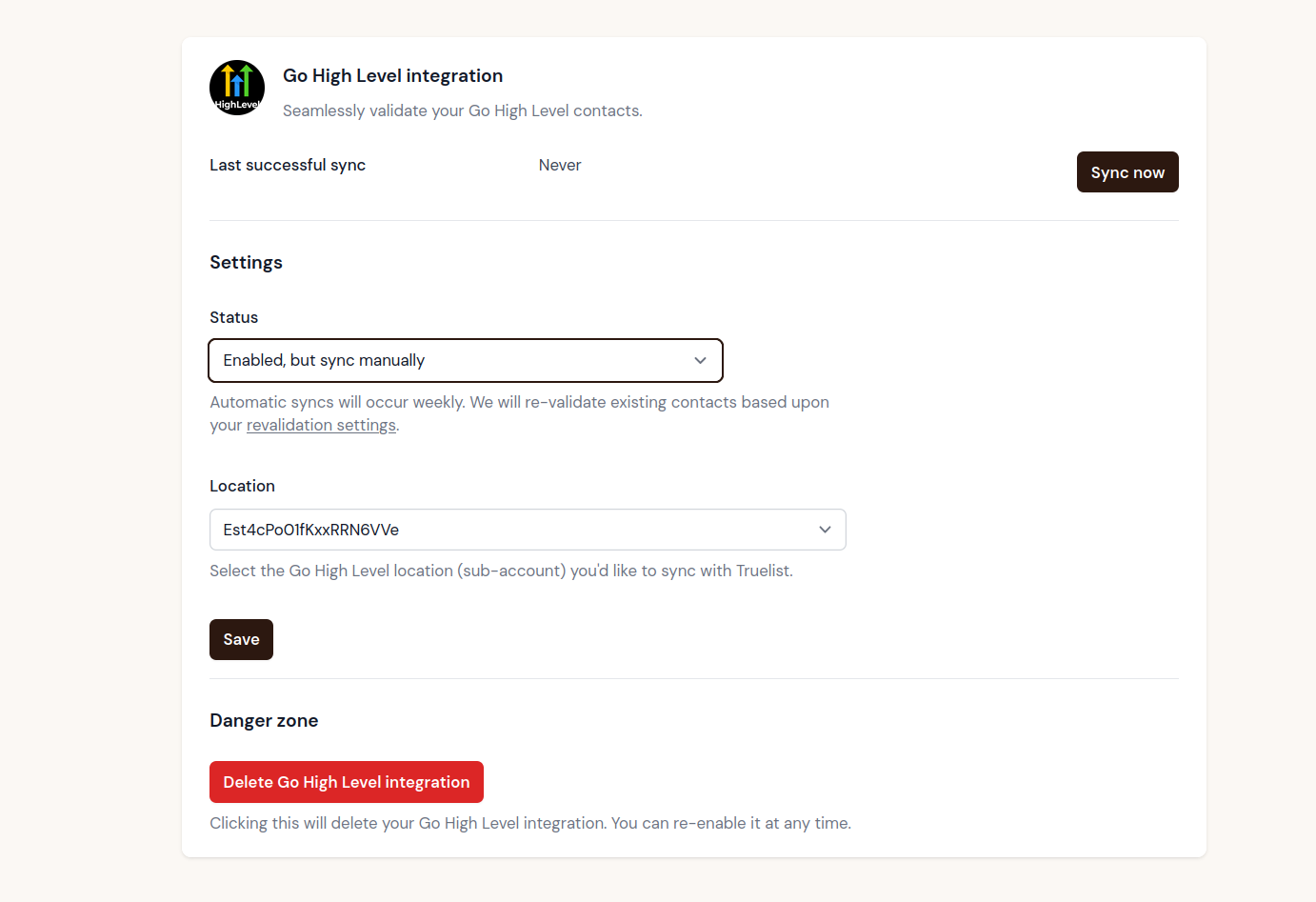Screen dimensions: 1316x902
Task: Click the 'Seamlessly validate your Go High Level contacts' subtitle
Action: pyautogui.click(x=463, y=111)
